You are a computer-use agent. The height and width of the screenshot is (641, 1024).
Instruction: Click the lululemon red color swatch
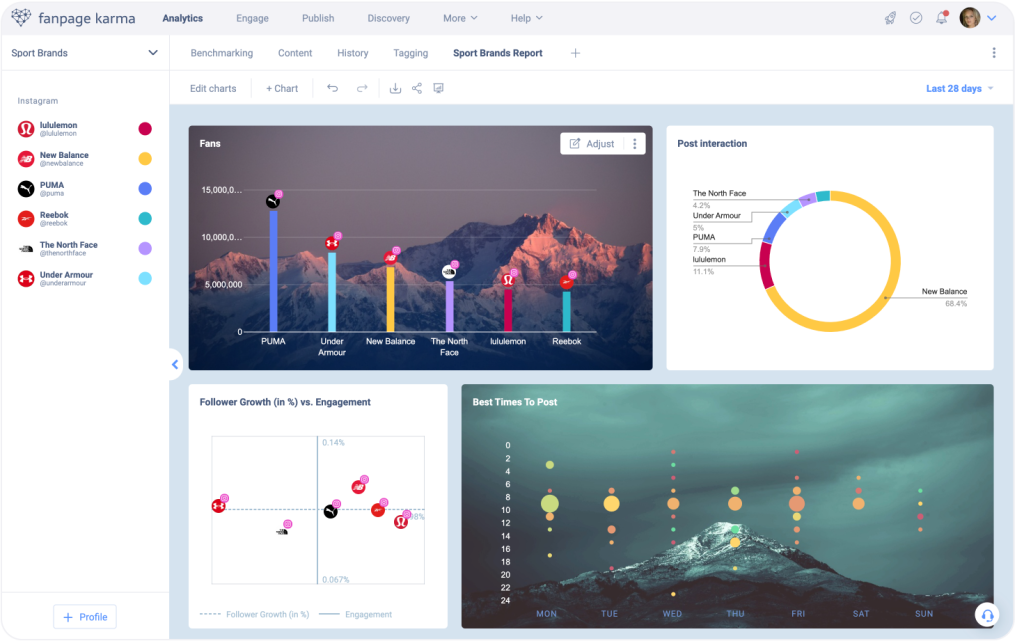pos(145,129)
